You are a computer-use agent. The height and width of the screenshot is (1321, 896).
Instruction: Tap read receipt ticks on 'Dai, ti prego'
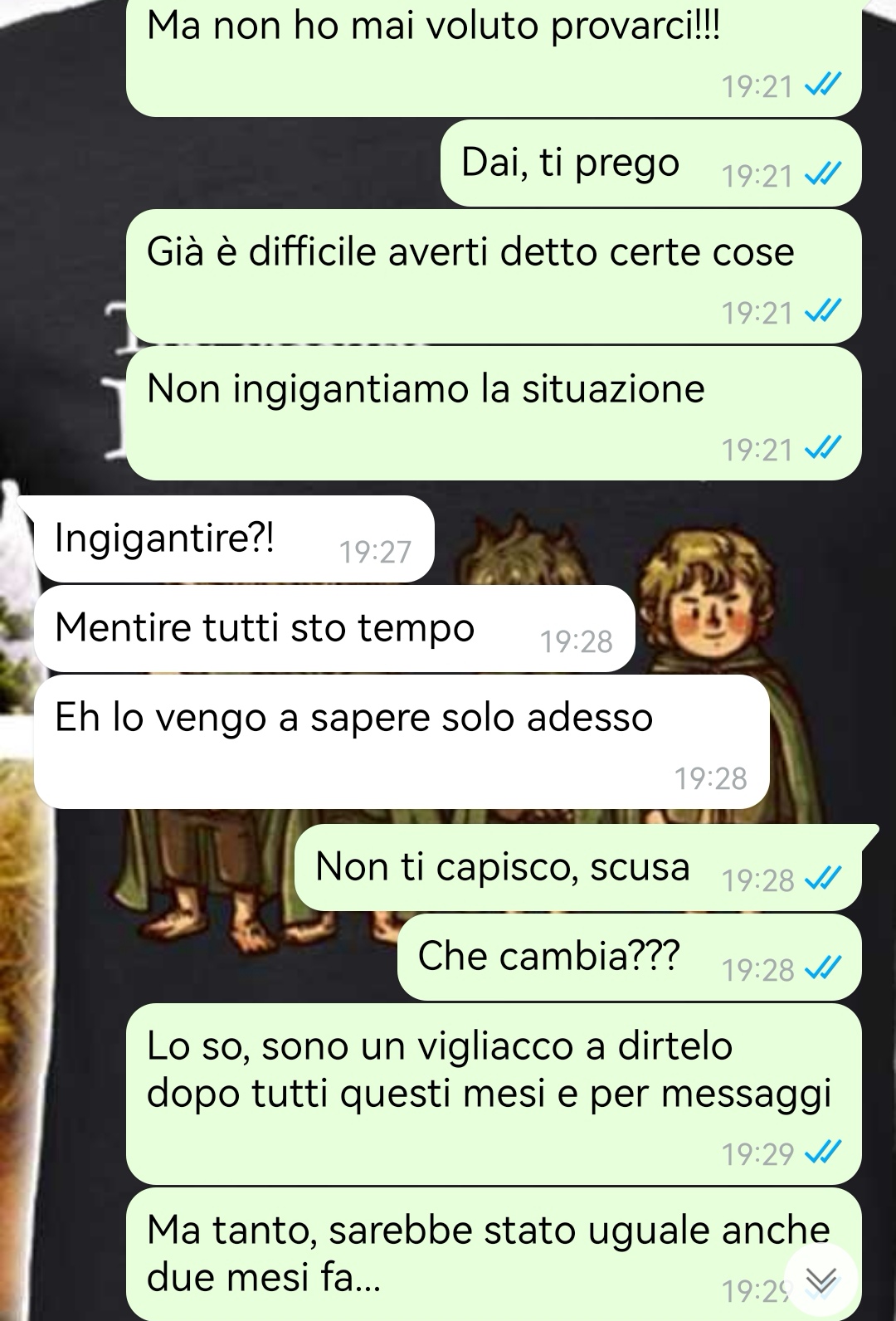(824, 175)
